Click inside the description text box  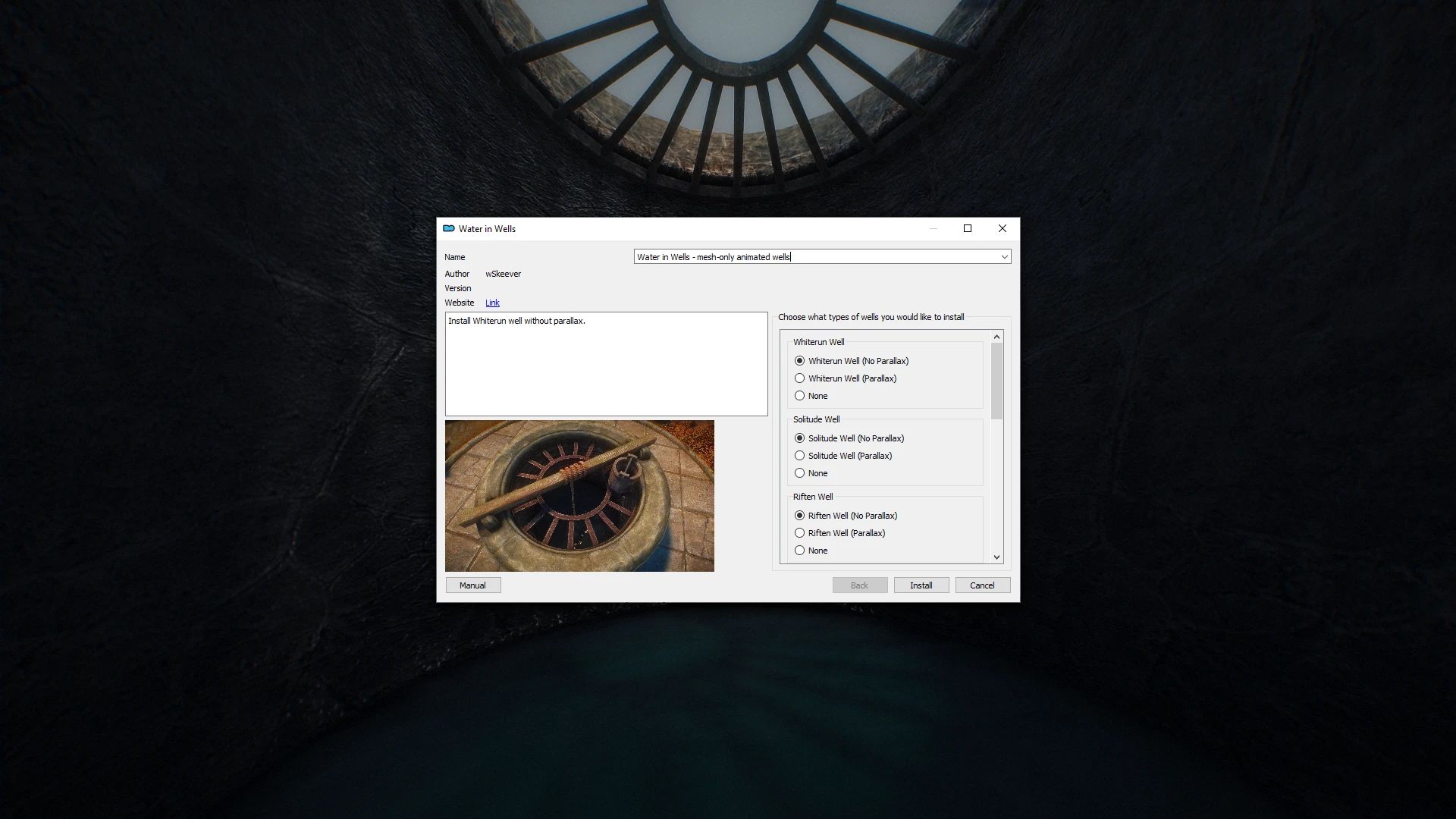[605, 364]
